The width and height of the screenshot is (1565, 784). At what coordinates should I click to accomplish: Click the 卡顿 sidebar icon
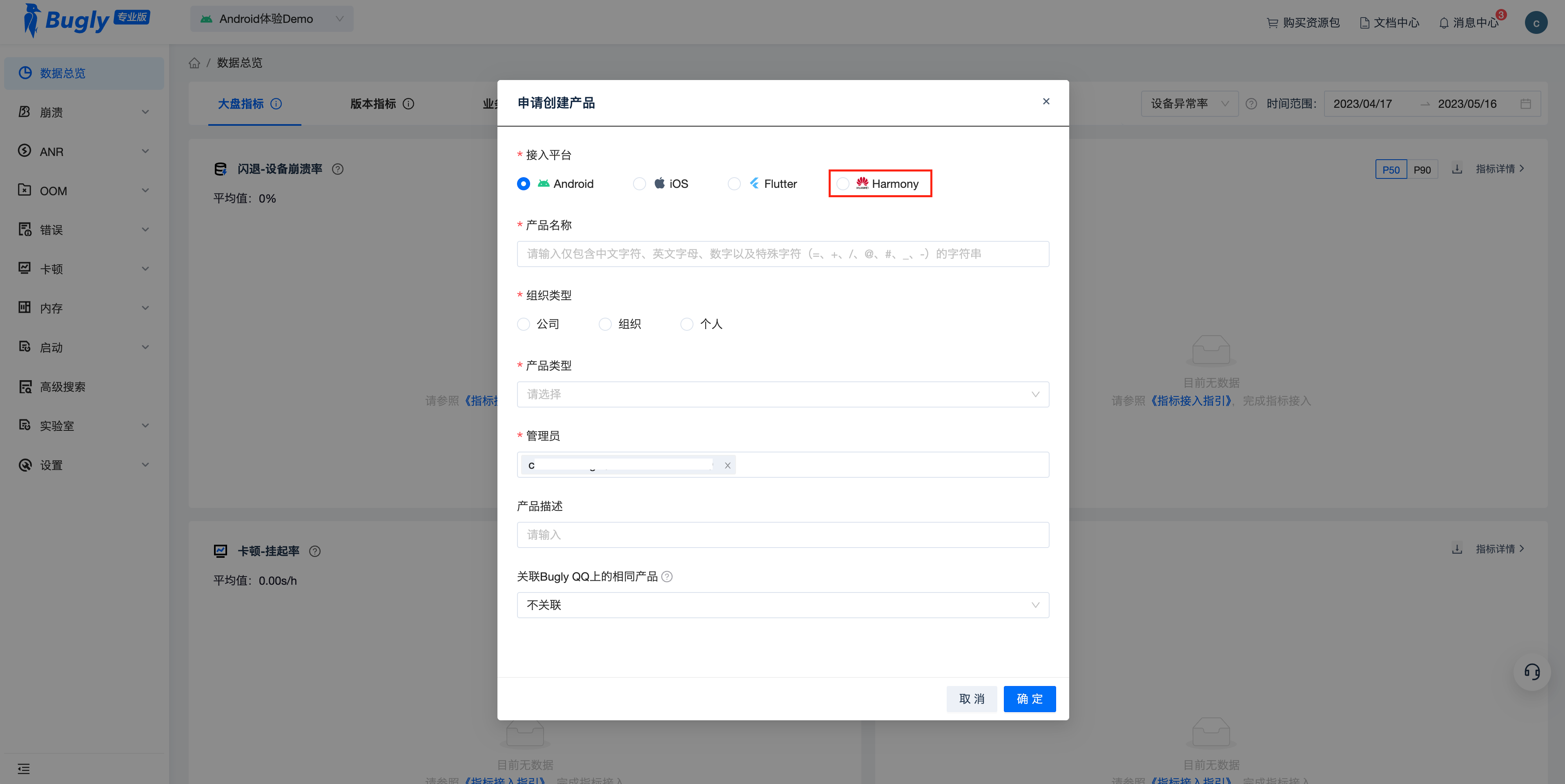click(25, 268)
